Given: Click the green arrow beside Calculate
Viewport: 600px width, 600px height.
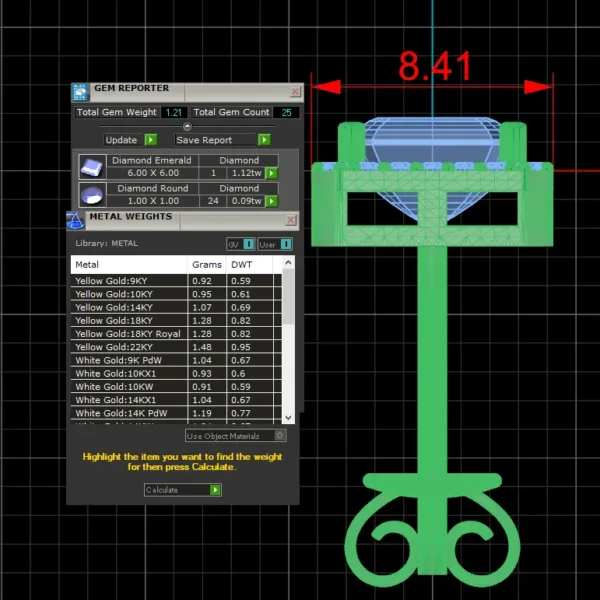Looking at the screenshot, I should point(215,490).
